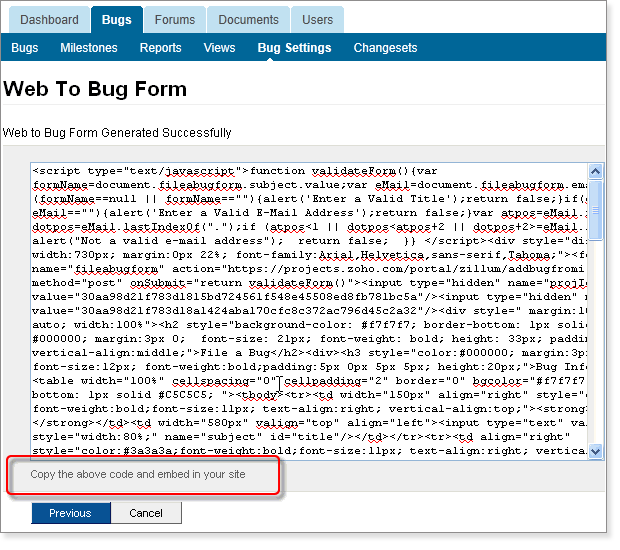
Task: Open the Views submenu
Action: click(x=219, y=48)
